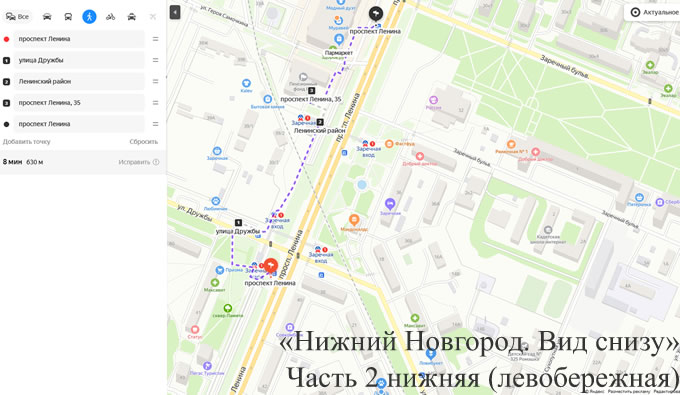Click 'Сбросить' to reset route
Viewport: 680px width, 395px height.
click(x=144, y=142)
